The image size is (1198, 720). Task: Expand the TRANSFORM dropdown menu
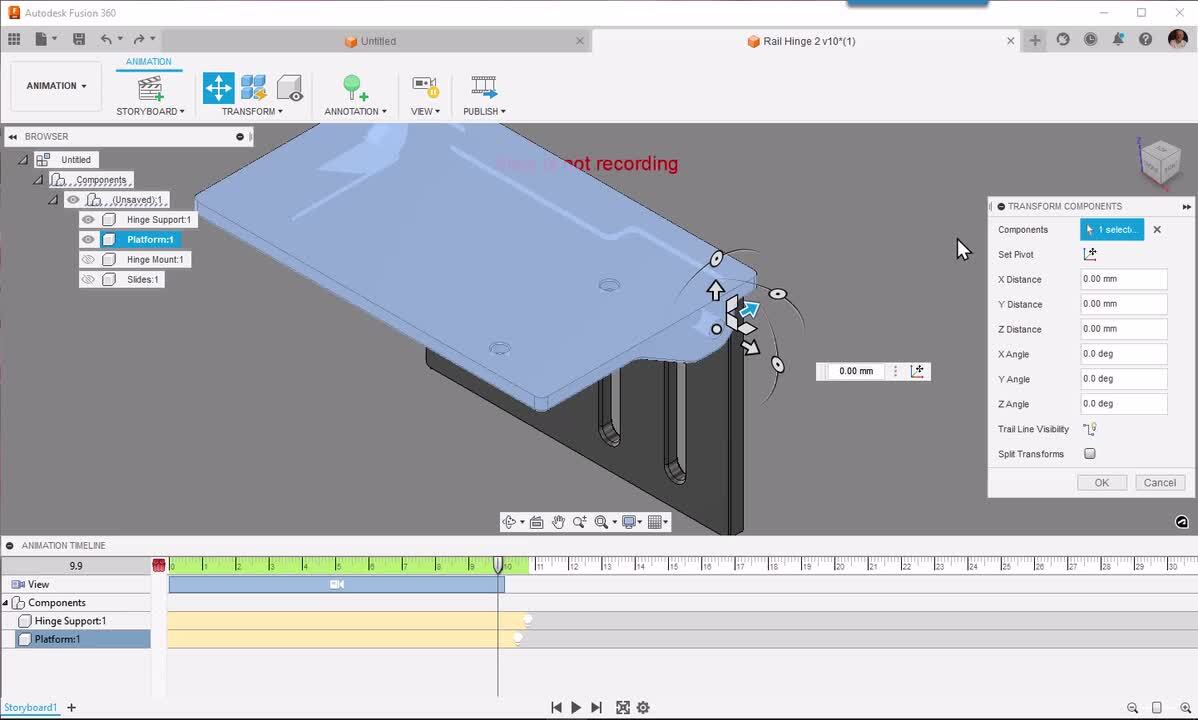(252, 111)
